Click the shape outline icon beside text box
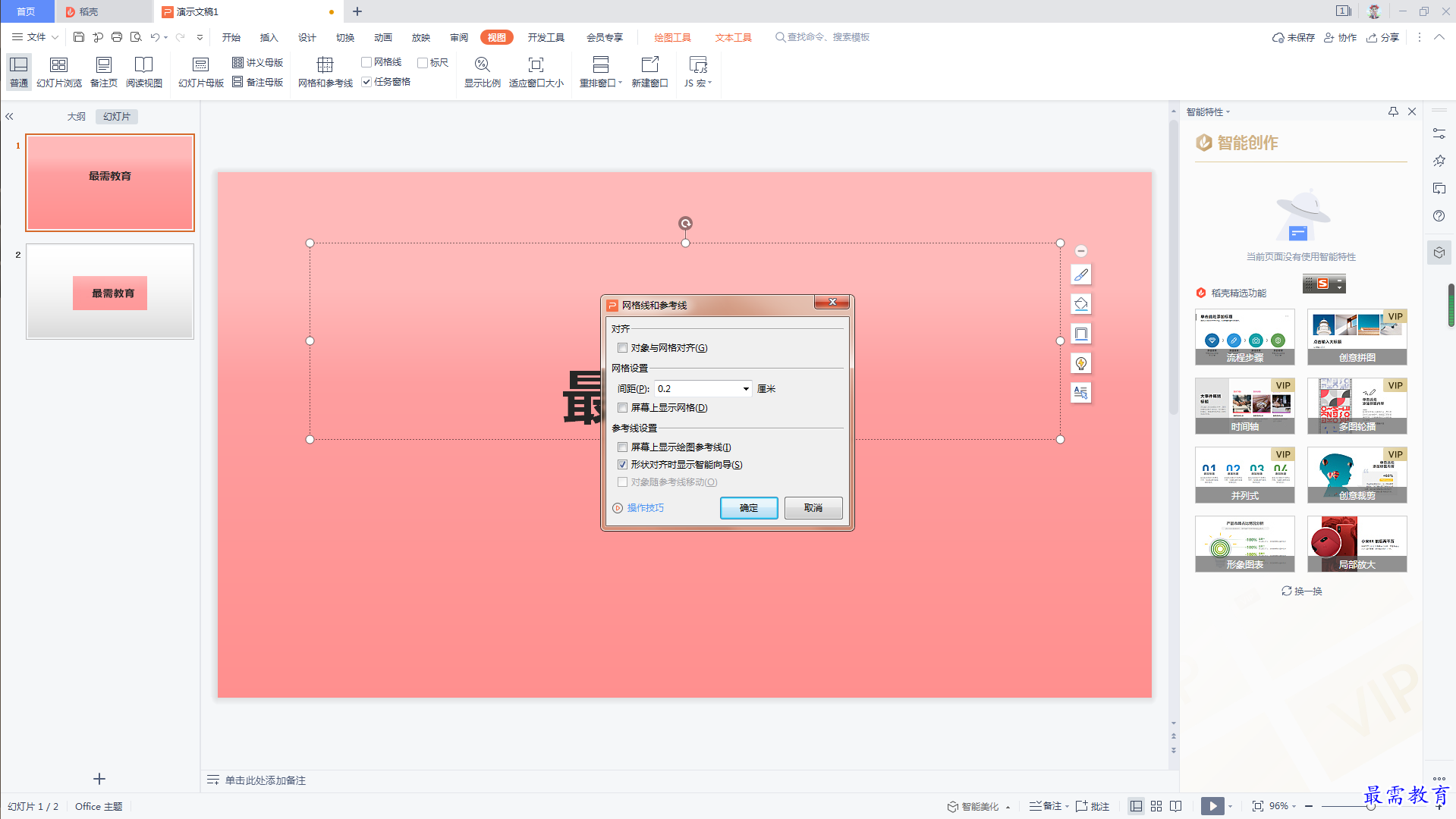The width and height of the screenshot is (1456, 819). tap(1081, 334)
